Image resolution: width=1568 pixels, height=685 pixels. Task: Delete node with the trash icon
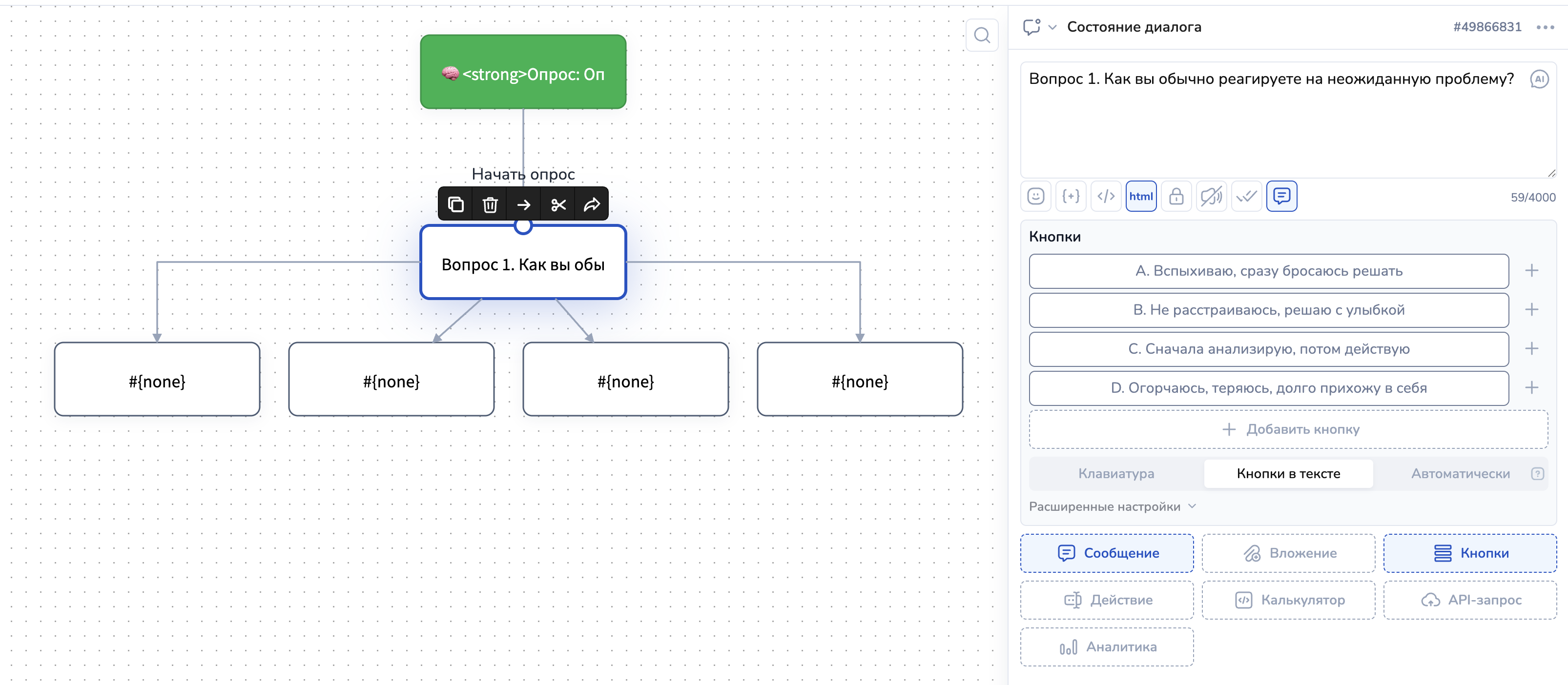pyautogui.click(x=490, y=204)
